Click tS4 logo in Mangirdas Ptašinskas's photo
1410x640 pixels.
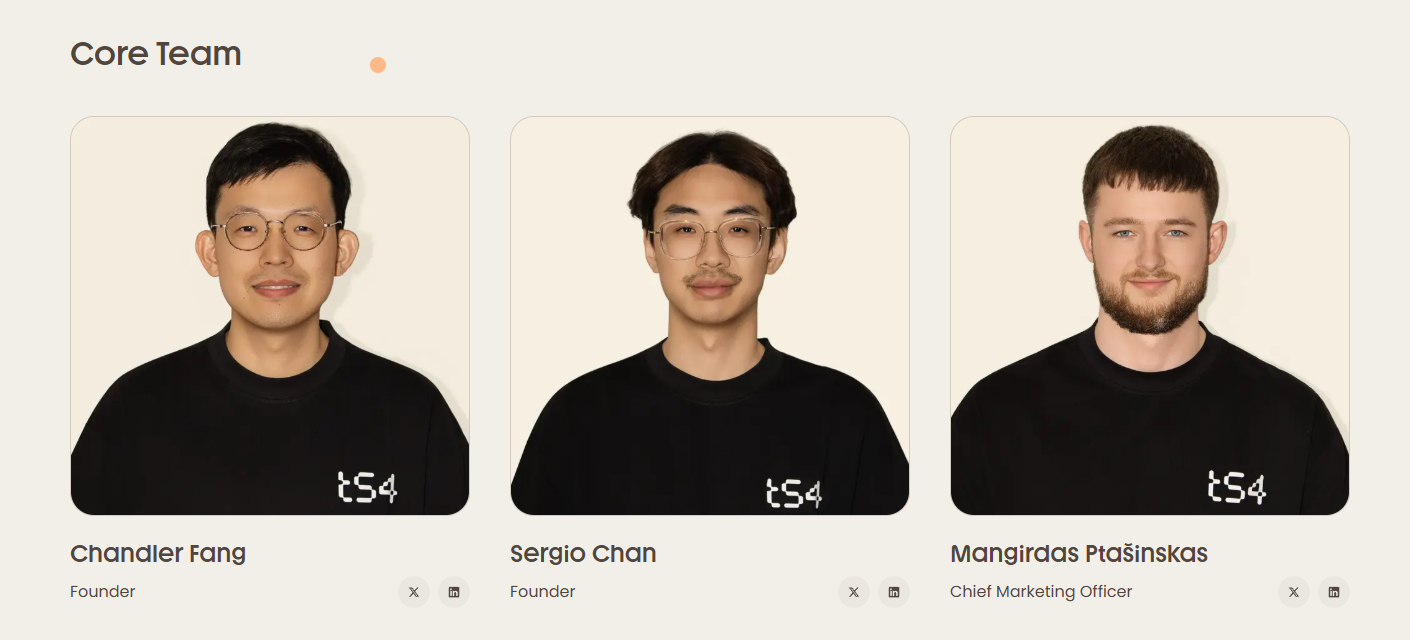point(1237,487)
